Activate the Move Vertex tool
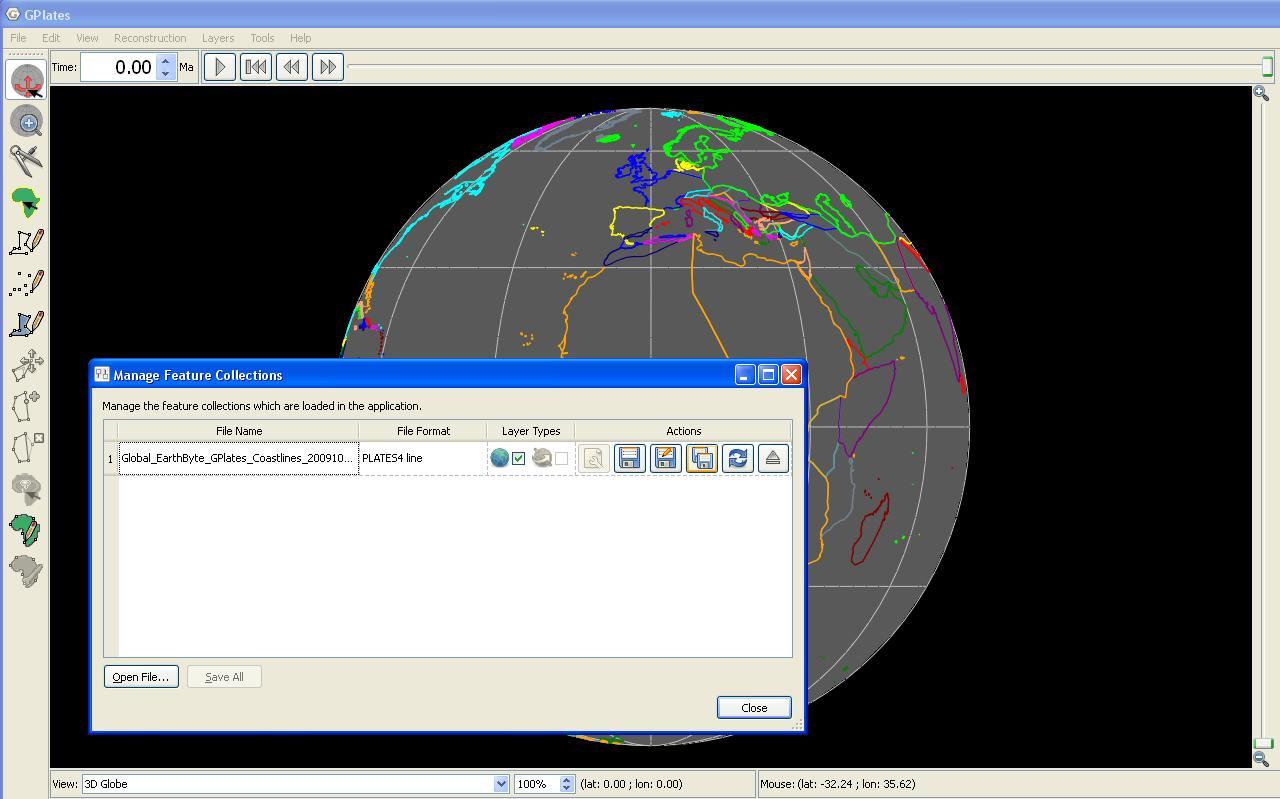Screen dimensions: 1280x799 (26, 363)
